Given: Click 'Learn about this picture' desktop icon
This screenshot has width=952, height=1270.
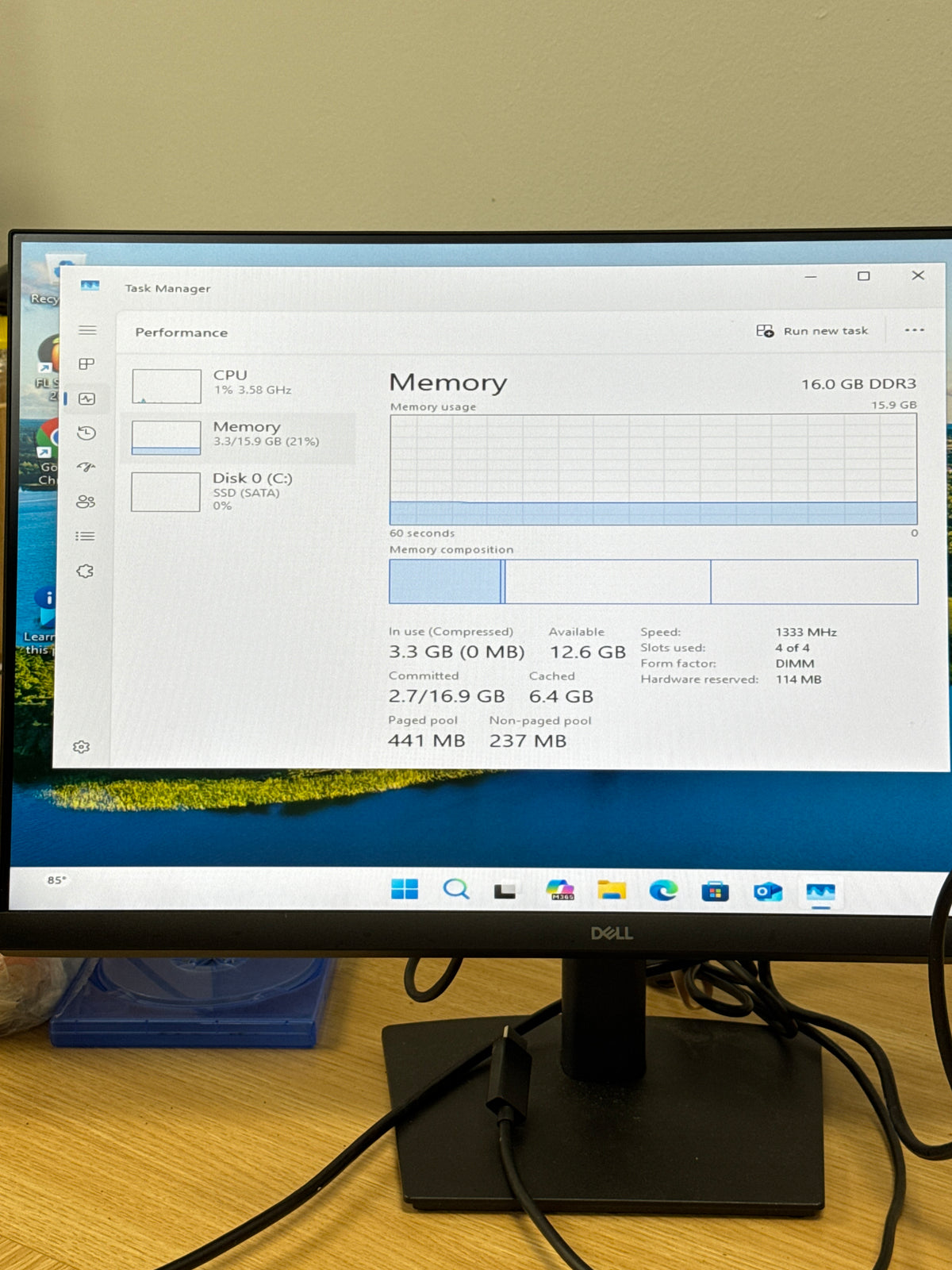Looking at the screenshot, I should click(40, 621).
